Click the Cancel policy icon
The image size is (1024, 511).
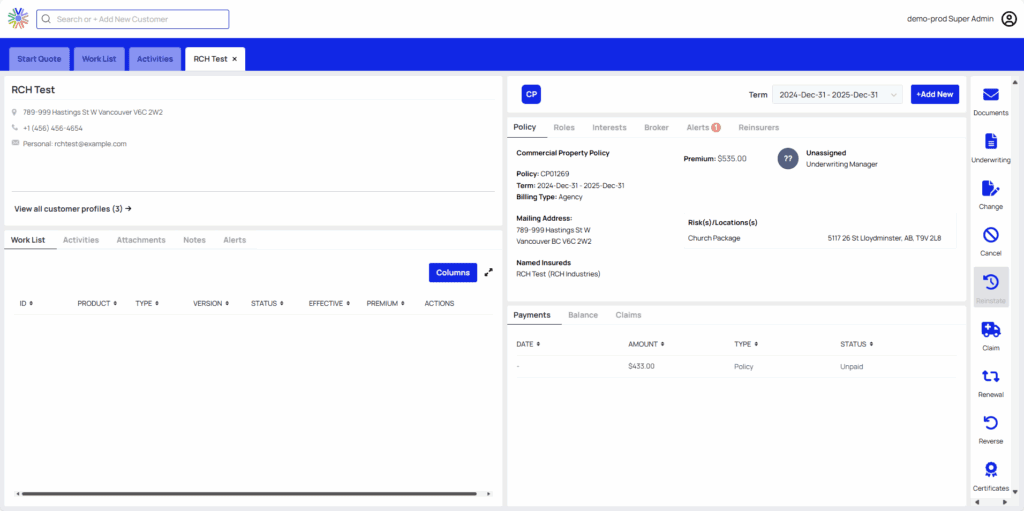991,235
